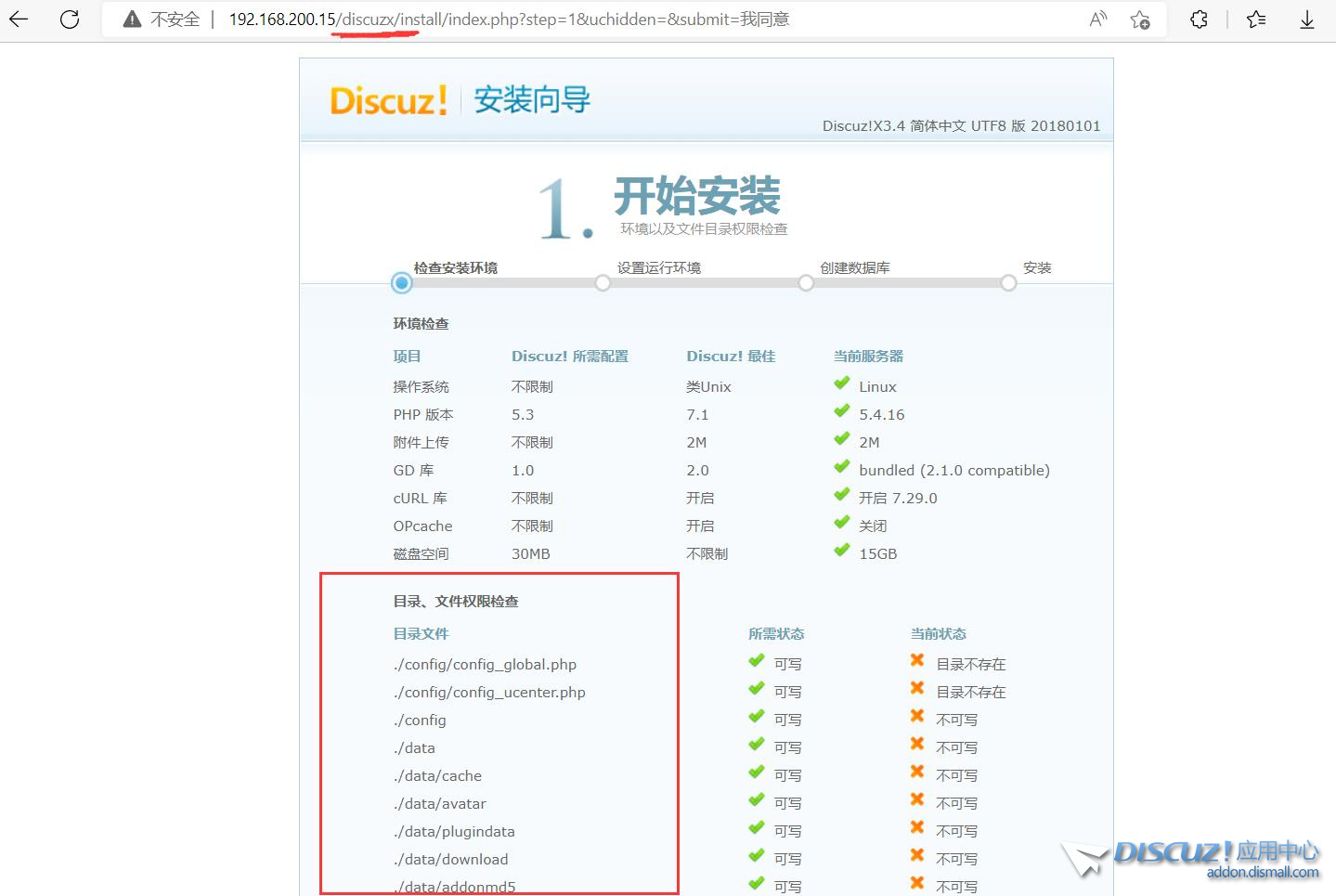Select the 创建数据库 step circle

tap(806, 283)
